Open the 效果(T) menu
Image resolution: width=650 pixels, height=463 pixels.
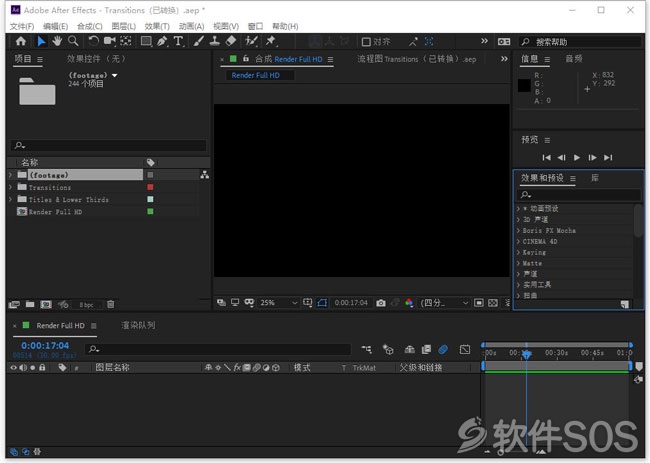pos(157,26)
